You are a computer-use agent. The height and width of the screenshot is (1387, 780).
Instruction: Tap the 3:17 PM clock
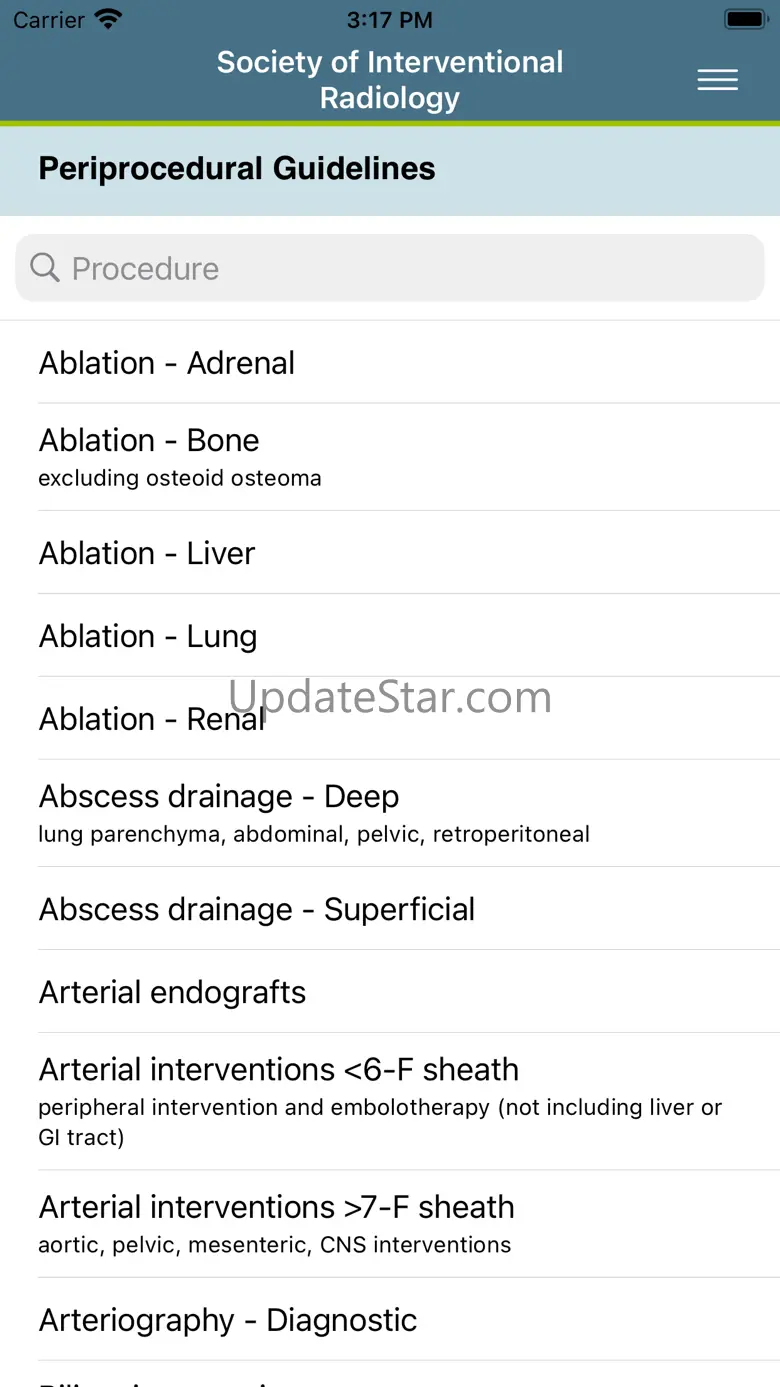point(389,19)
